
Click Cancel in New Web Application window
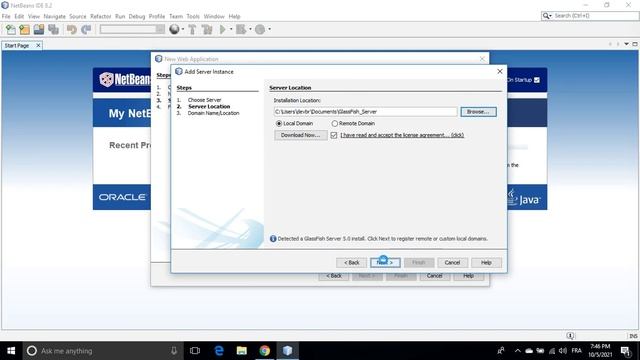point(434,276)
